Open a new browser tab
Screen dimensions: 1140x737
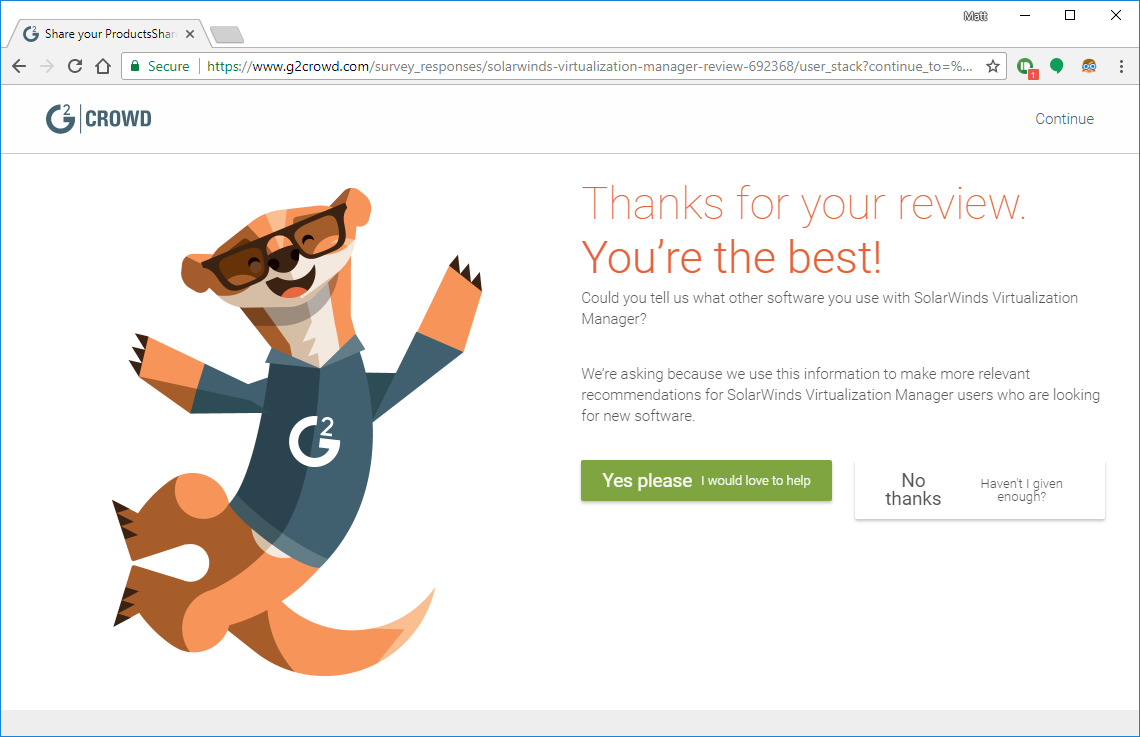pyautogui.click(x=227, y=34)
